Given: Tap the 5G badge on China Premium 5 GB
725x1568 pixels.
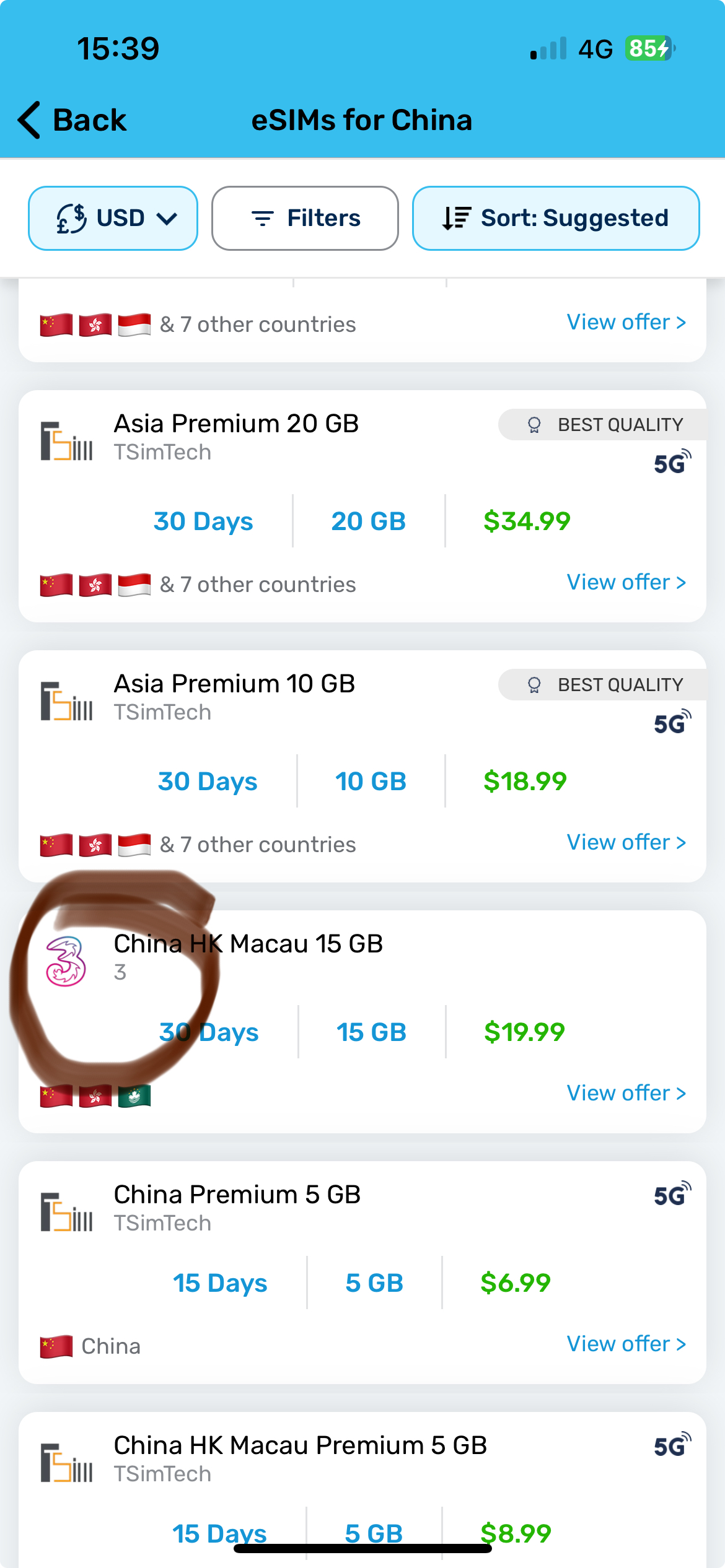Looking at the screenshot, I should pos(672,1195).
